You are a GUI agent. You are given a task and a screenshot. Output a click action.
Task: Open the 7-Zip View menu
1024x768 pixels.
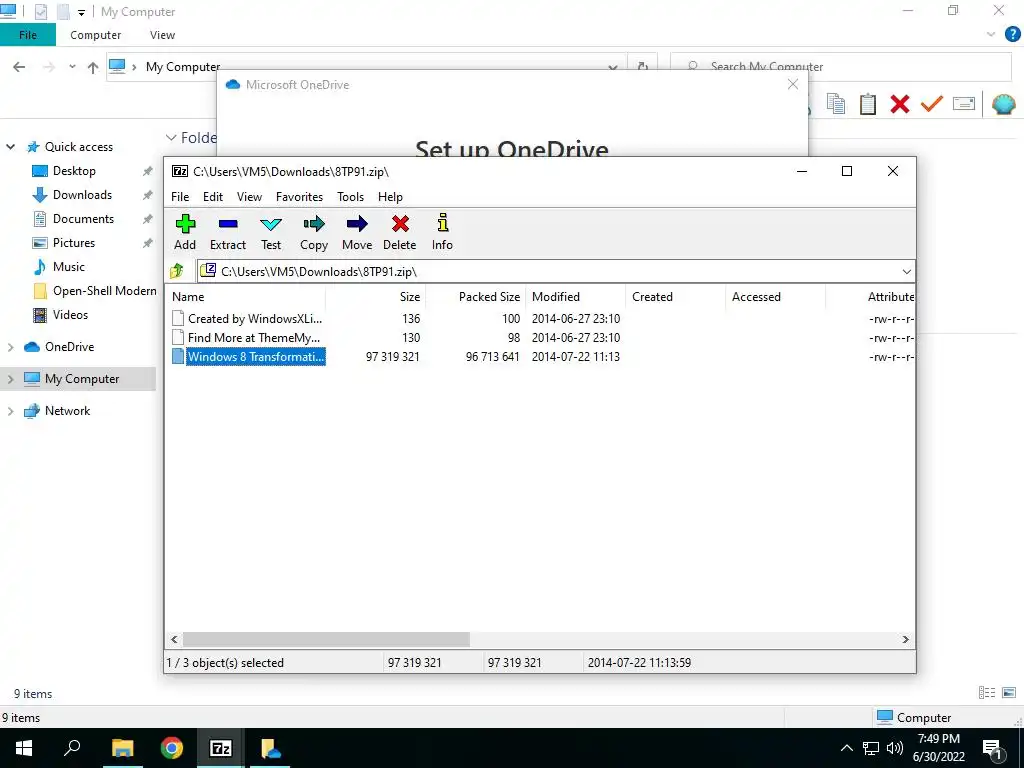249,197
